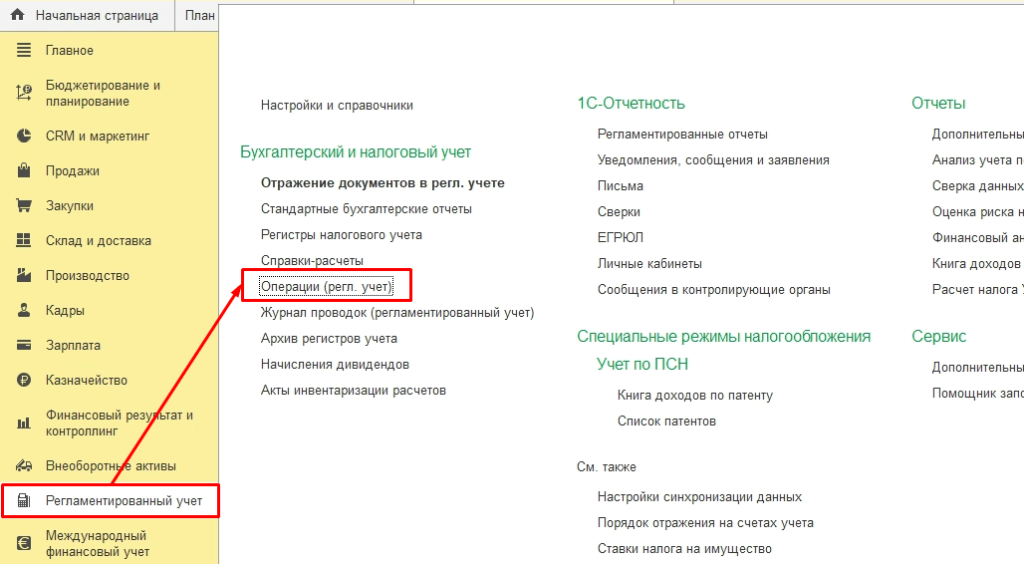Image resolution: width=1024 pixels, height=564 pixels.
Task: Open Порядок отражения на счетах учета
Action: [705, 523]
